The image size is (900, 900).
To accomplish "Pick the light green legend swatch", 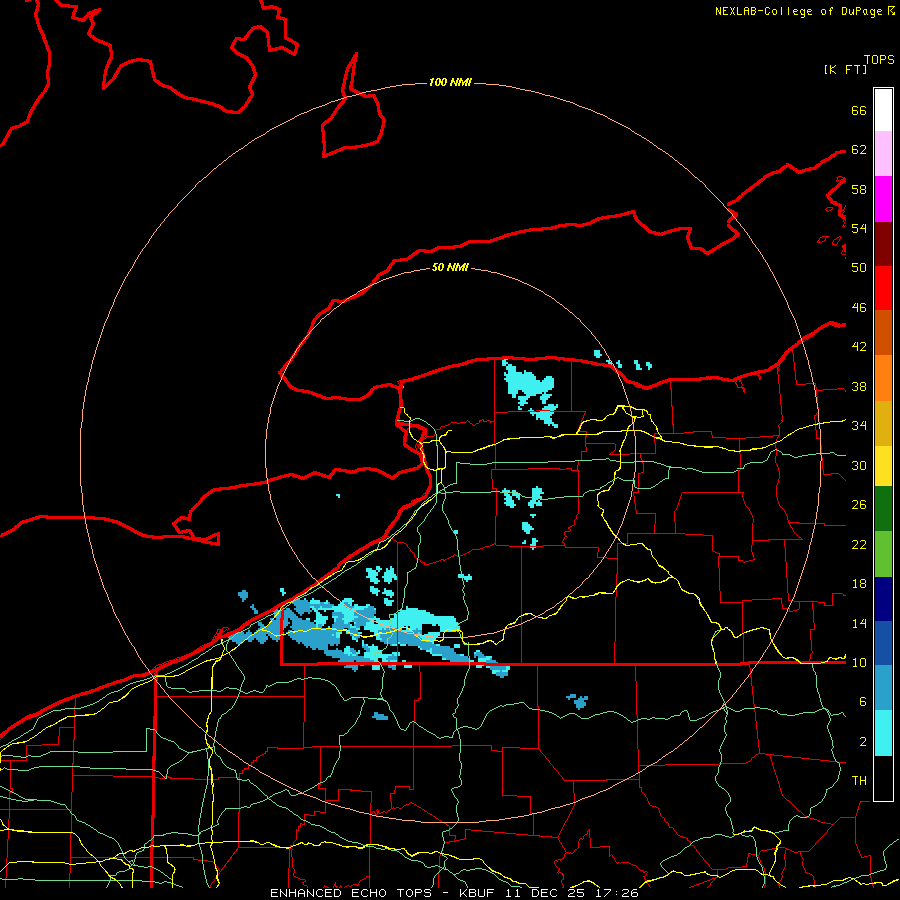I will tap(883, 554).
